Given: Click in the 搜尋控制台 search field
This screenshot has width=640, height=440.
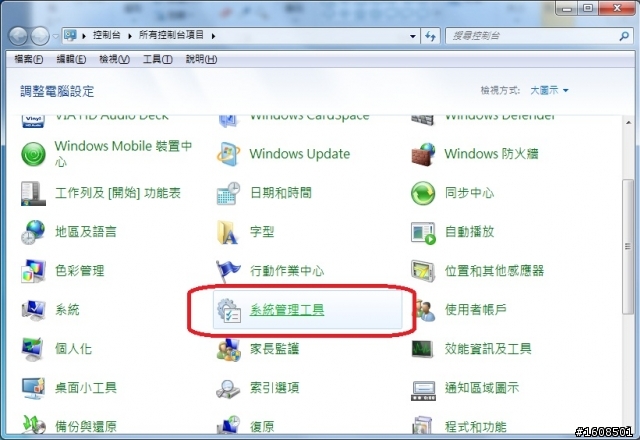Looking at the screenshot, I should tap(531, 36).
